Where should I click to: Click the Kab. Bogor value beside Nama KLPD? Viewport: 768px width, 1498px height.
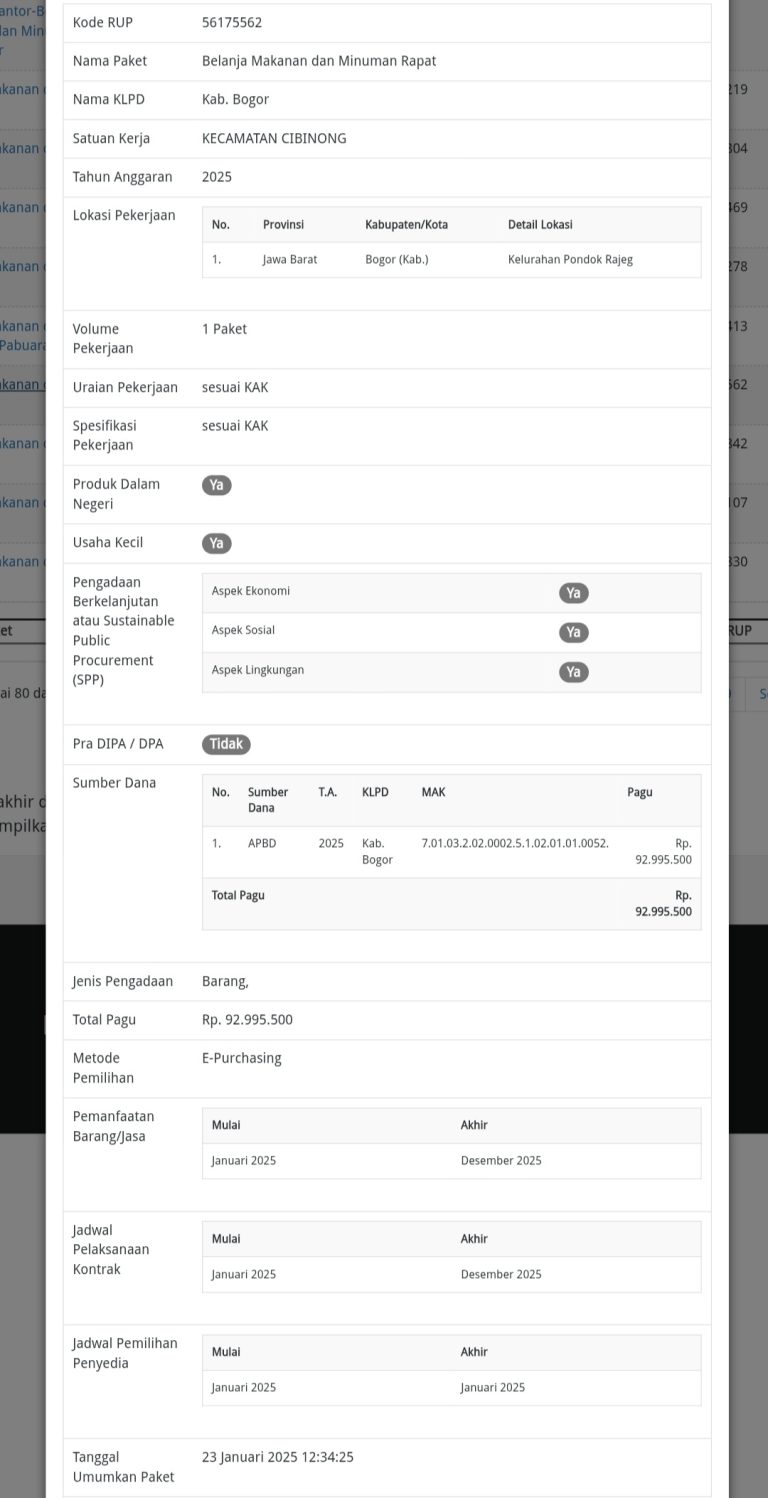[x=235, y=100]
